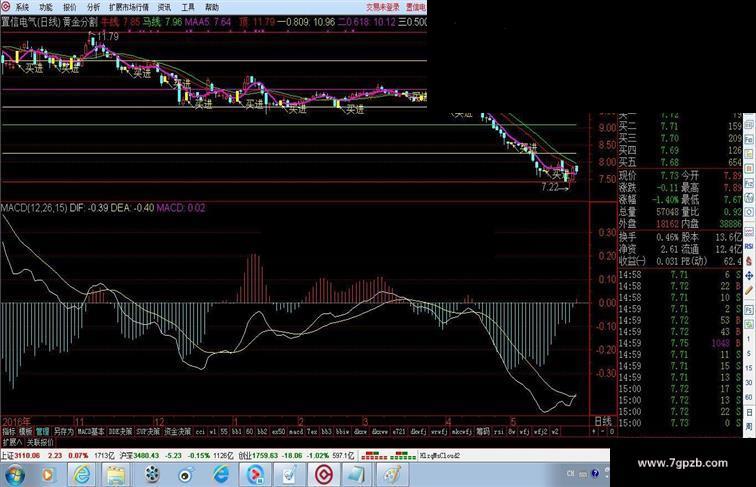Open the 功能 menu
Screen dimensions: 756x487
click(x=46, y=7)
